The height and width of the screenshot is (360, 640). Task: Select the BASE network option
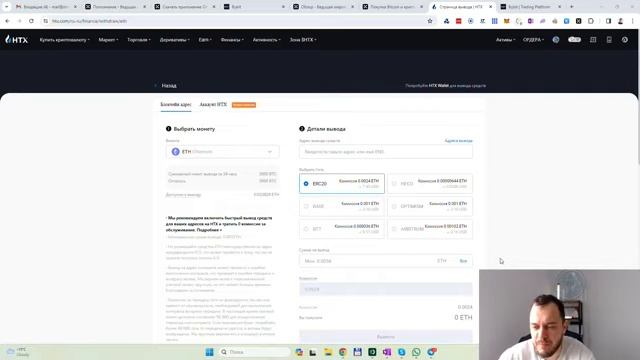pos(342,206)
